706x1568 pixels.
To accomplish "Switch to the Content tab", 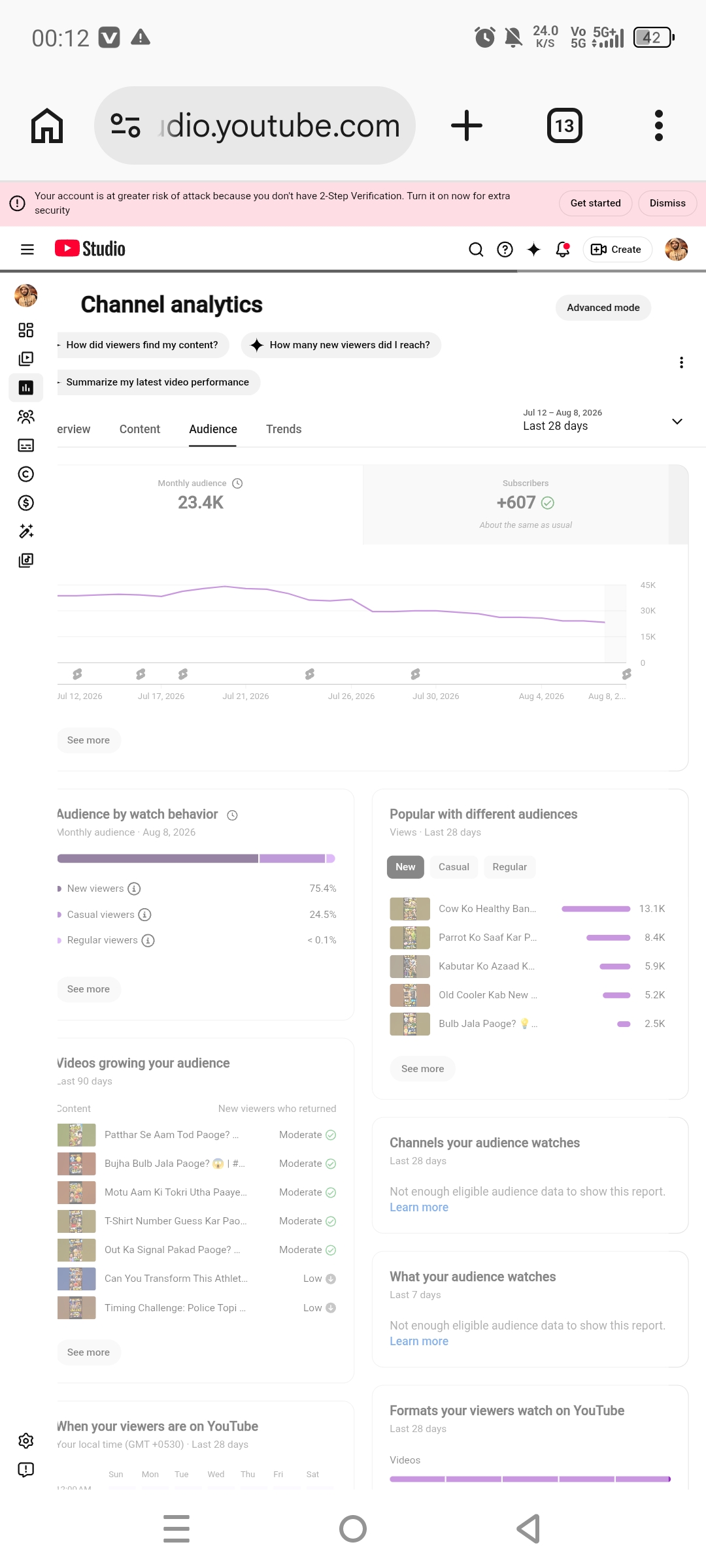I will click(x=139, y=429).
